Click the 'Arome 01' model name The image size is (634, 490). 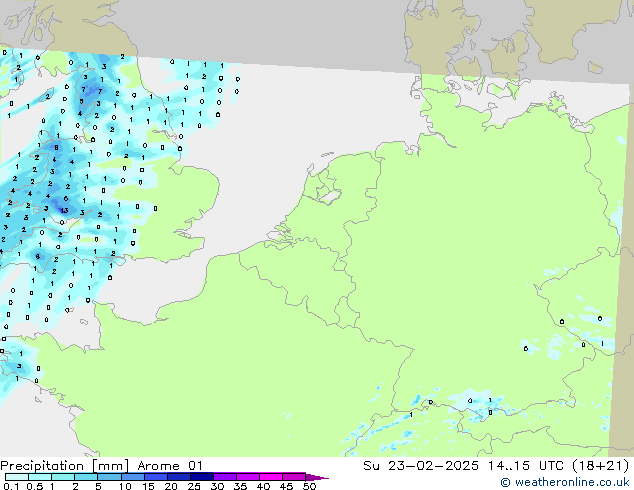(170, 465)
